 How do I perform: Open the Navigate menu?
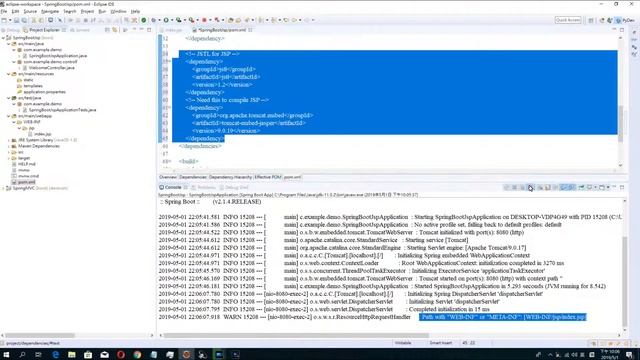pyautogui.click(x=50, y=11)
